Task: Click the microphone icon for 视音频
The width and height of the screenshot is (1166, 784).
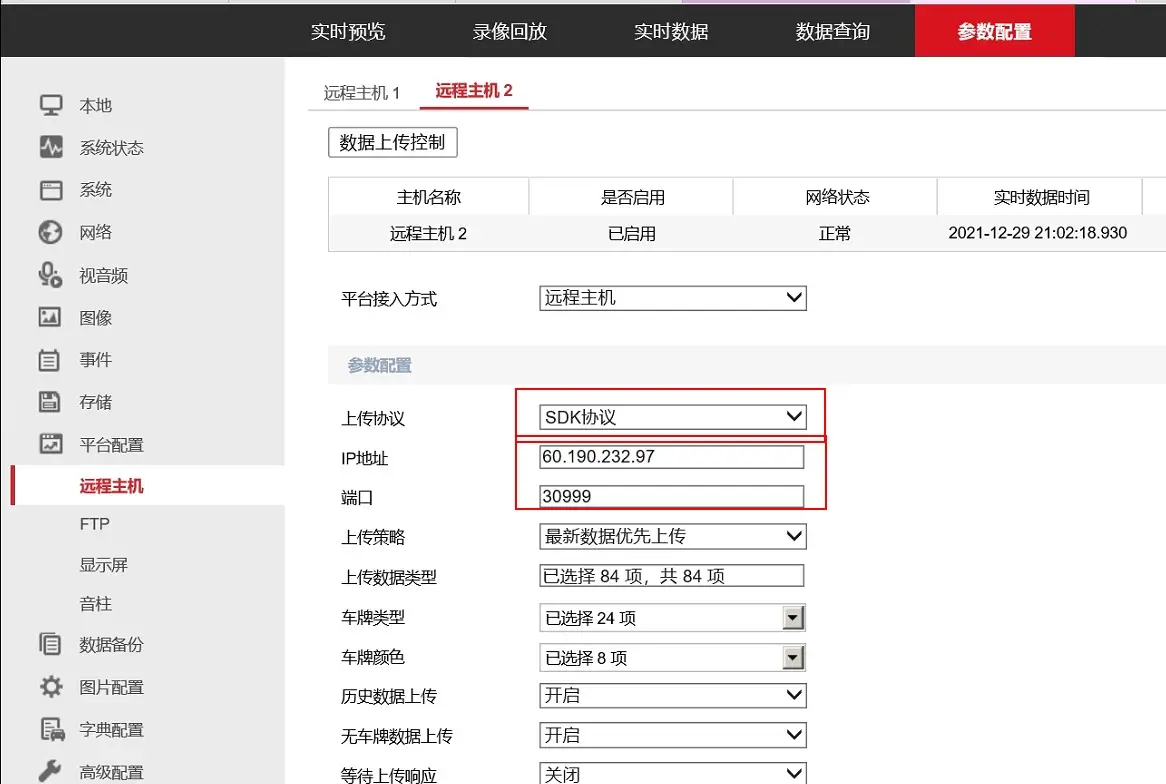Action: coord(50,275)
